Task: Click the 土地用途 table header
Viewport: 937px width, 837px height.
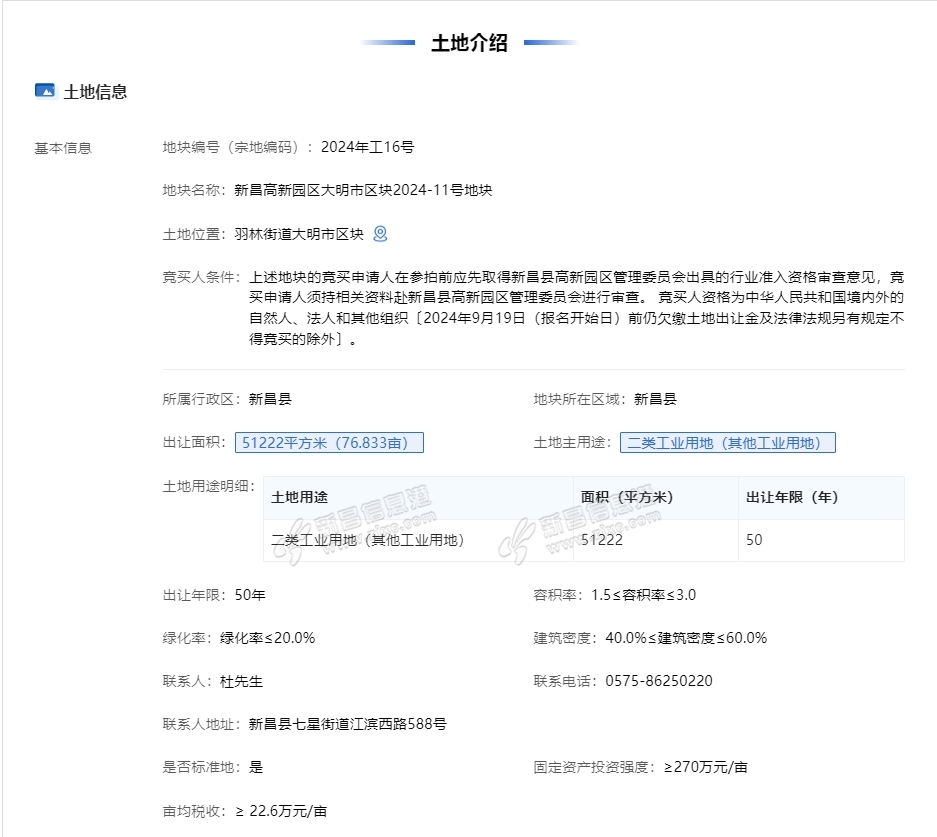Action: (299, 497)
